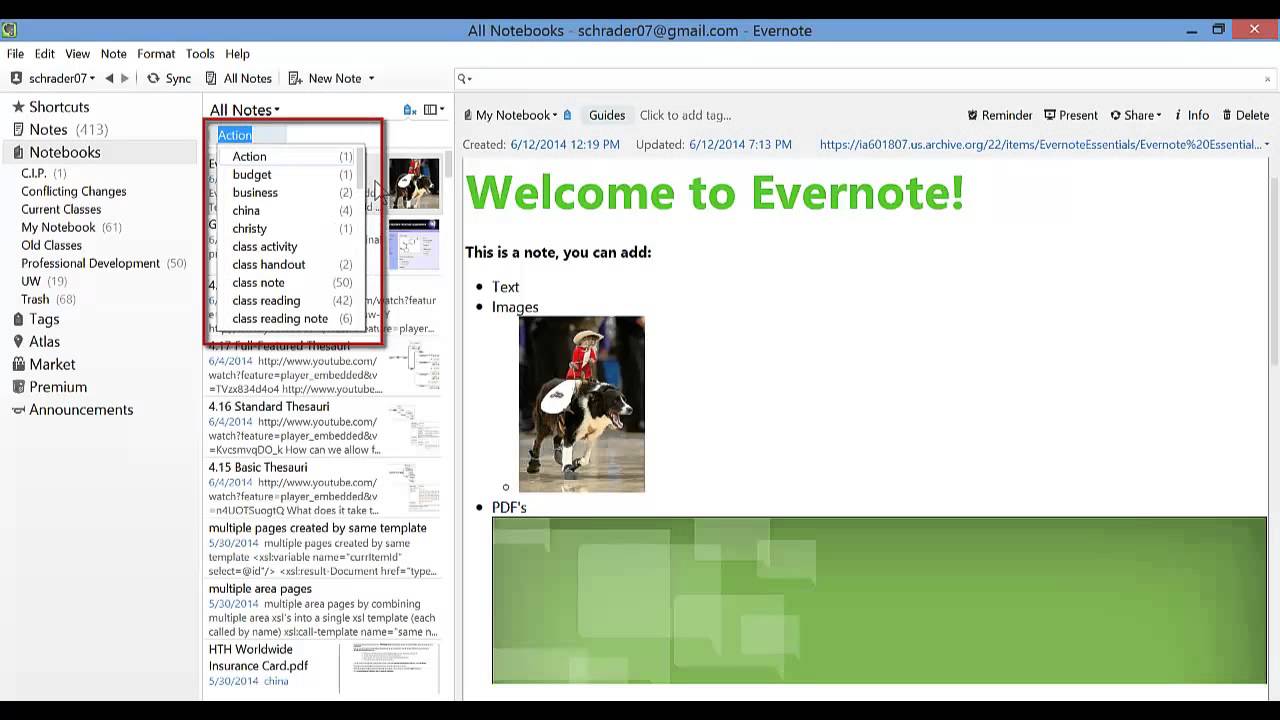The height and width of the screenshot is (720, 1280).
Task: Clear the search field with the X
Action: point(1268,79)
